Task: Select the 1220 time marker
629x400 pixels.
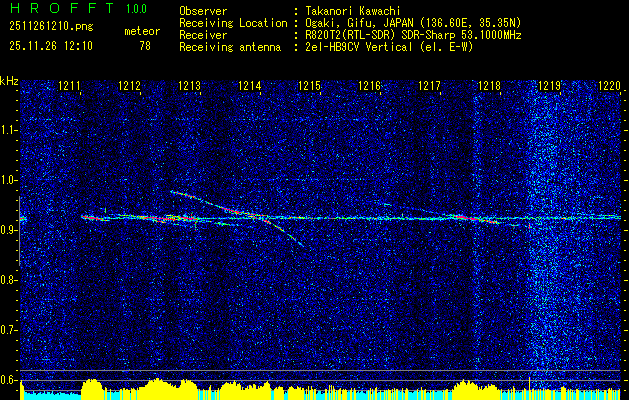Action: point(609,87)
